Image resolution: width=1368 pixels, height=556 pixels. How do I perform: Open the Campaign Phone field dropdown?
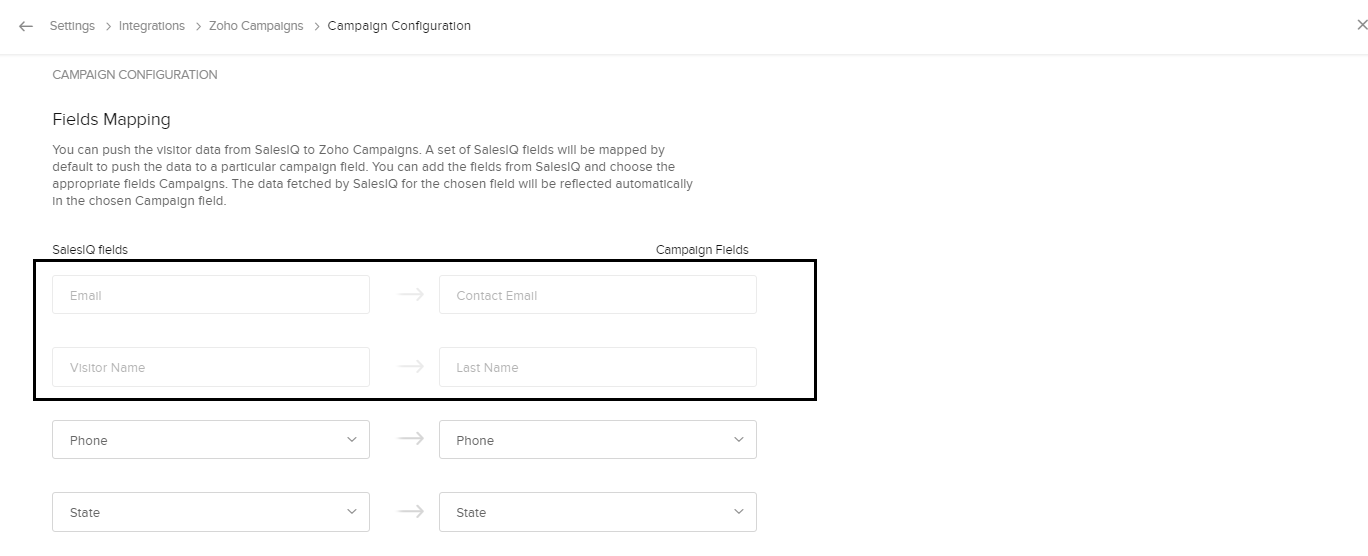597,440
